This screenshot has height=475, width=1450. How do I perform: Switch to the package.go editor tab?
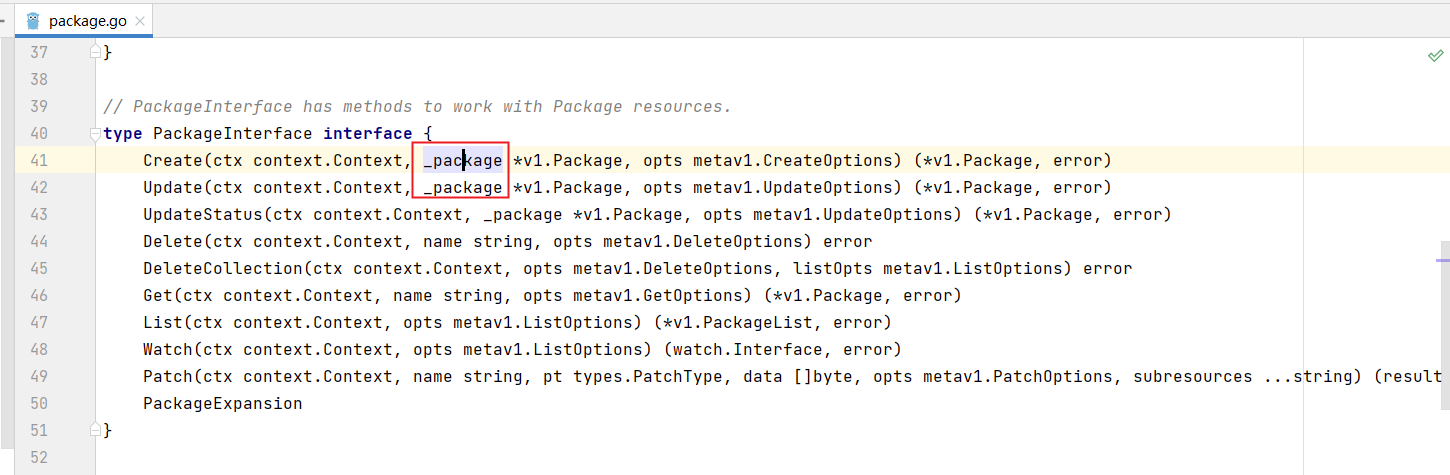click(x=82, y=20)
